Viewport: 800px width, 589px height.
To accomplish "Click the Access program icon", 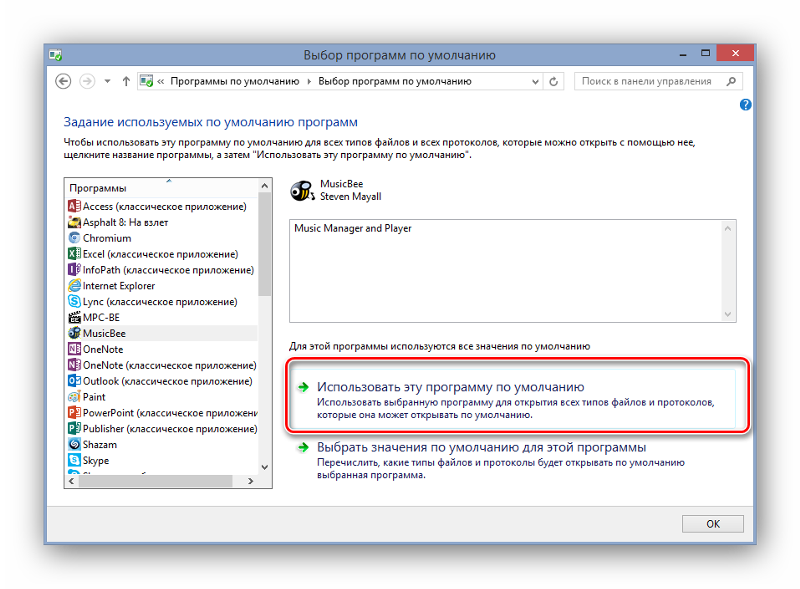I will point(74,206).
